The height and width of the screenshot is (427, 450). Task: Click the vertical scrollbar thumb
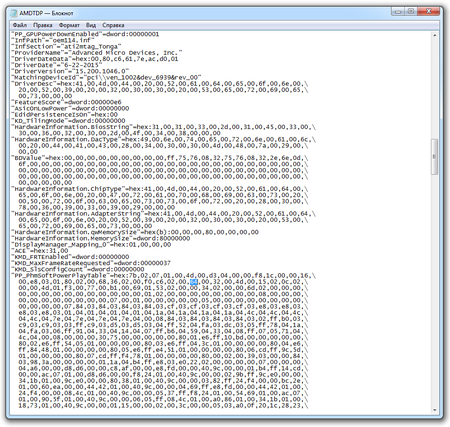pyautogui.click(x=434, y=157)
